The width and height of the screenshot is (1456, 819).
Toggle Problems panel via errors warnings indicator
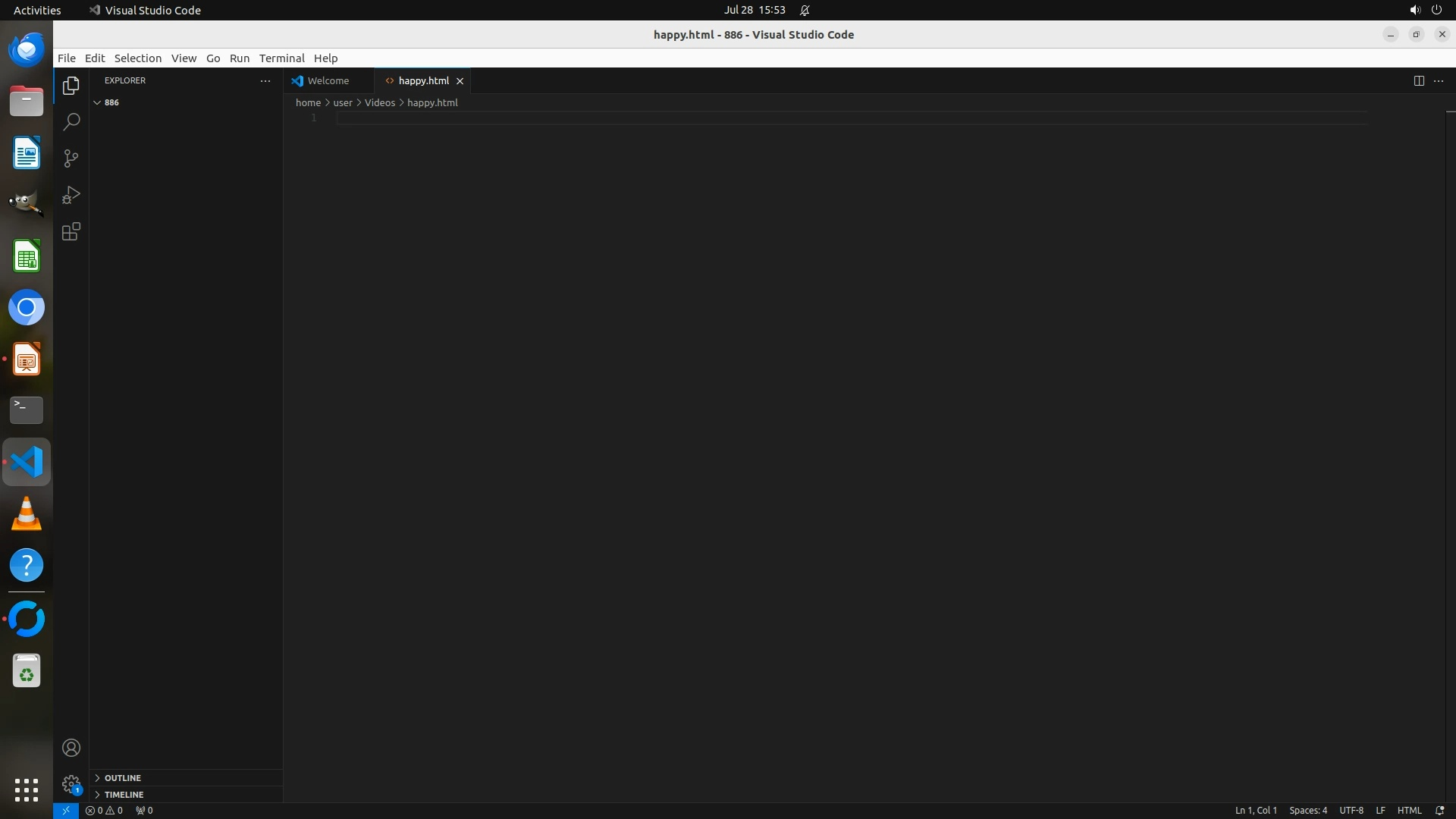(x=104, y=810)
